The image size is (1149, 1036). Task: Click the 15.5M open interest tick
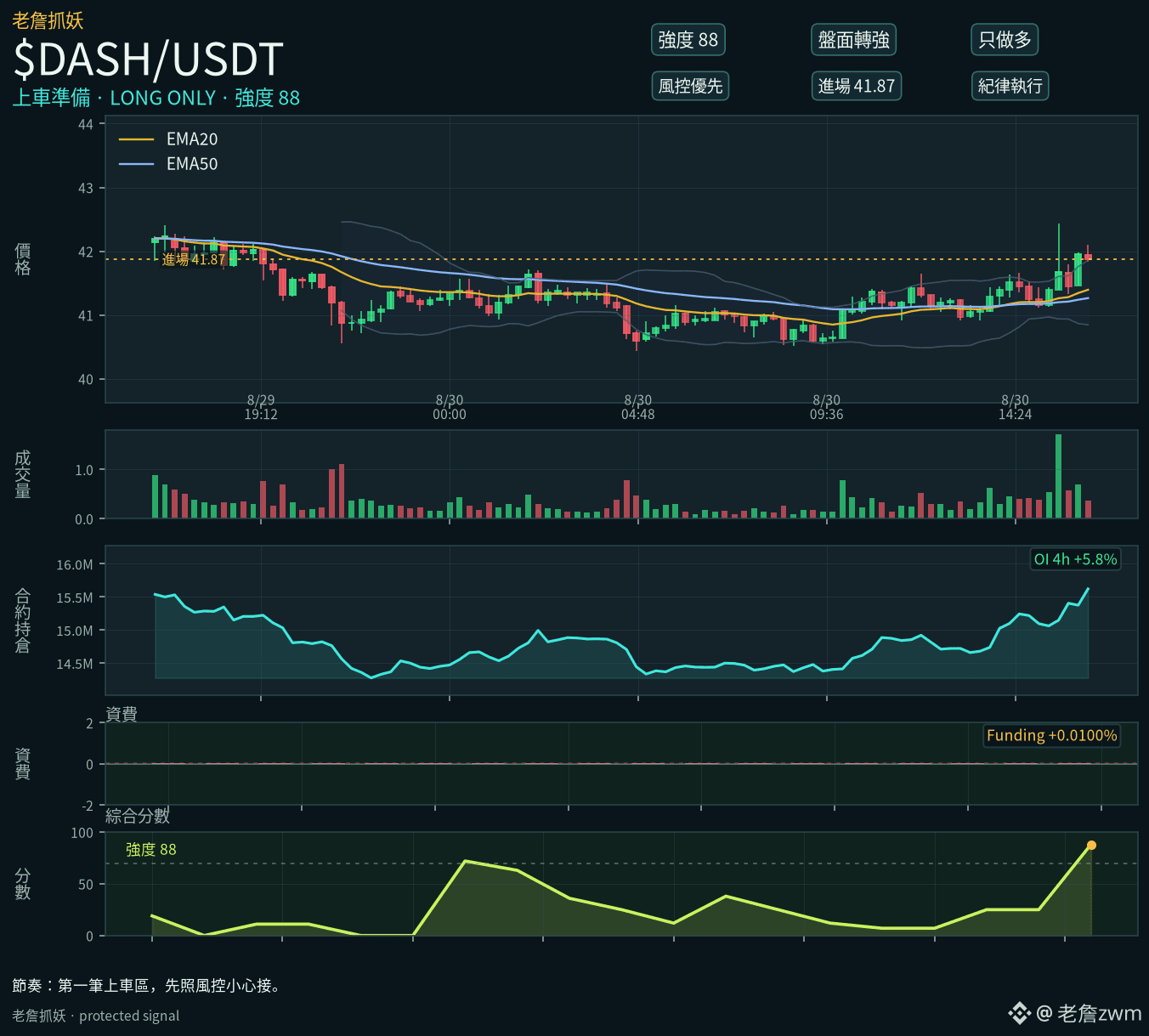[x=75, y=597]
